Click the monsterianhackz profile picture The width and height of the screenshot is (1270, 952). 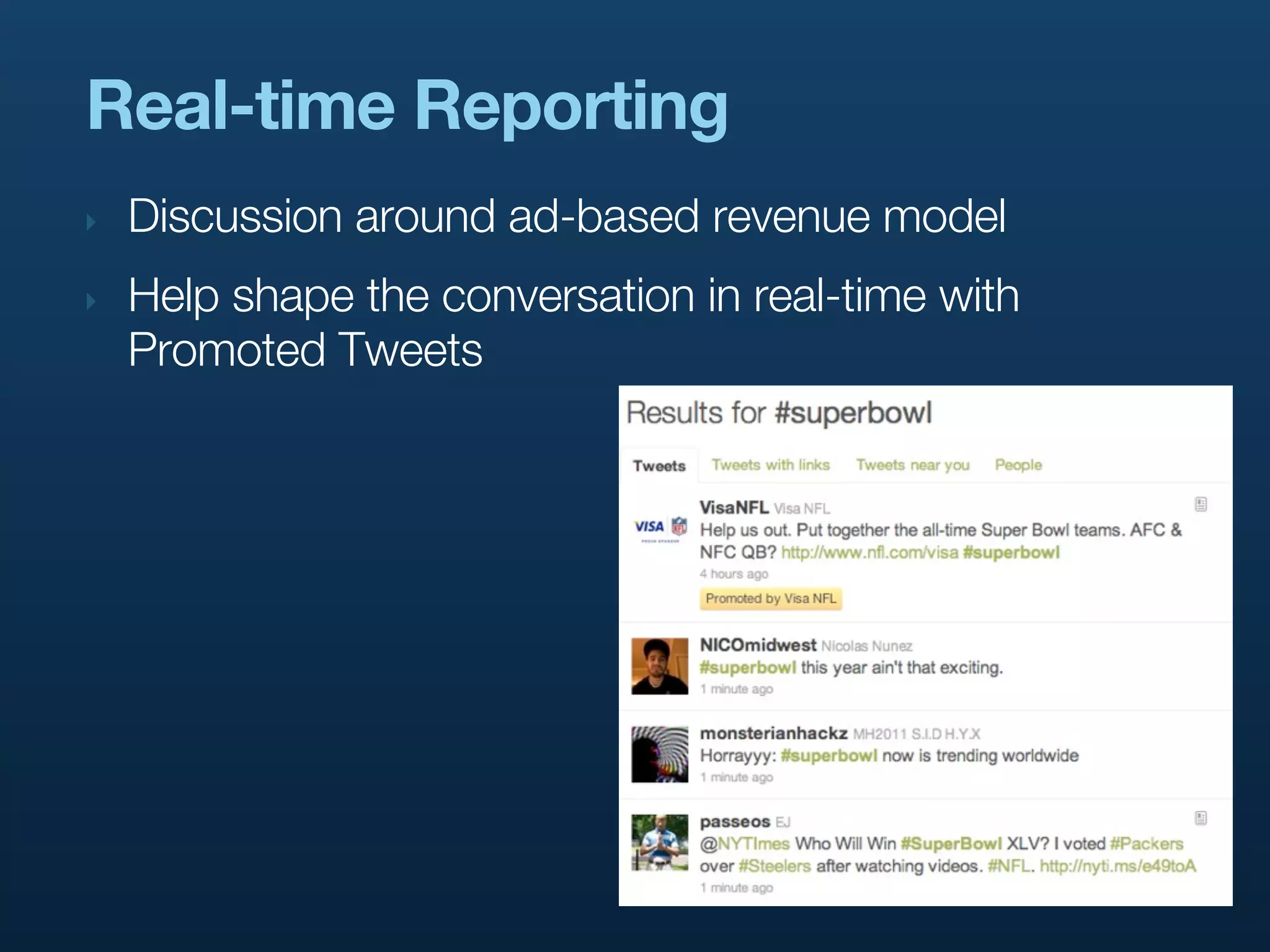[x=660, y=754]
